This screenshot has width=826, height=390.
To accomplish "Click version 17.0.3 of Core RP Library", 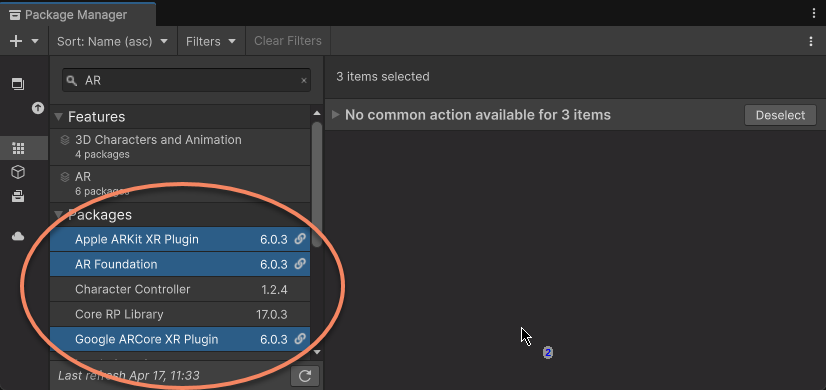I will pyautogui.click(x=271, y=315).
